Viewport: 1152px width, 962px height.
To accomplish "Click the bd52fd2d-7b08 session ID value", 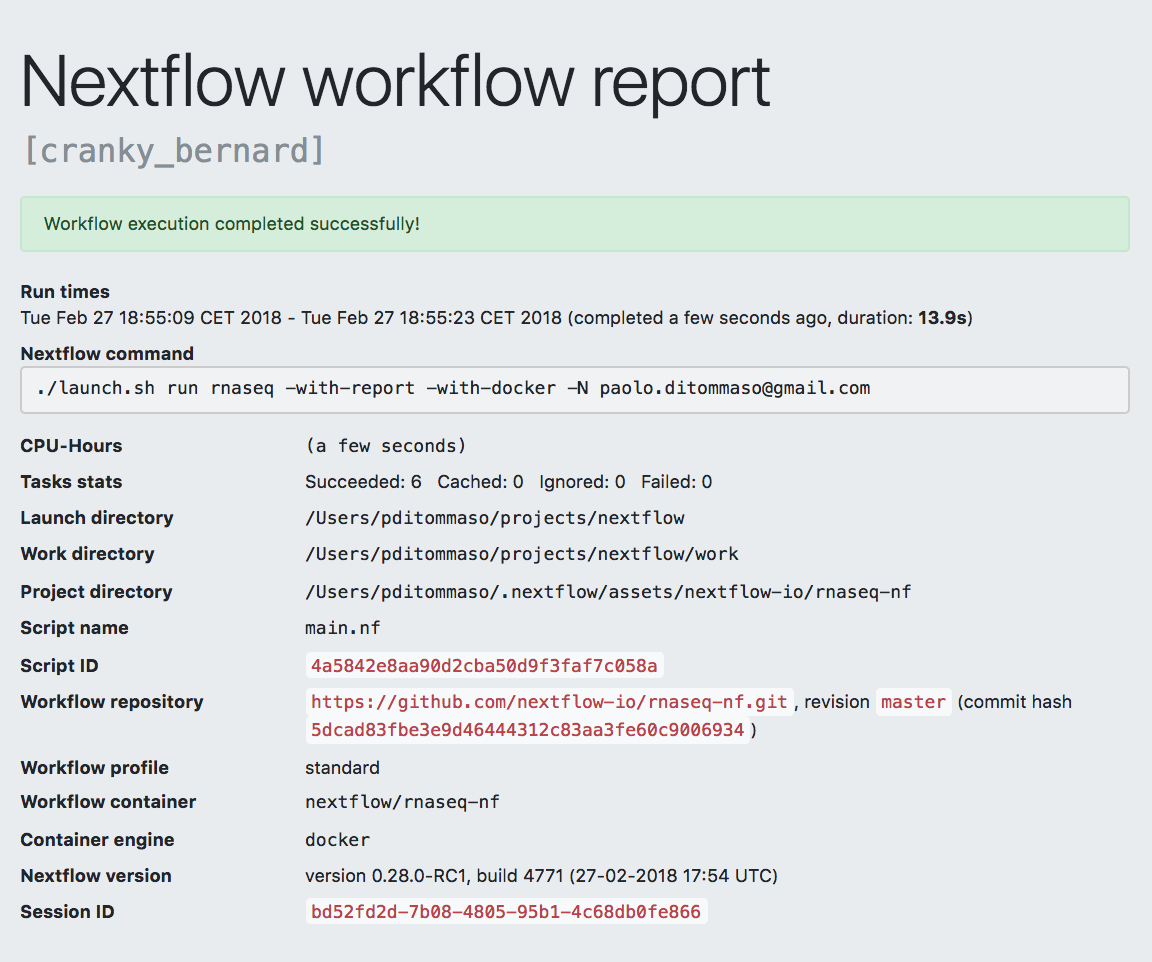I will (x=506, y=912).
